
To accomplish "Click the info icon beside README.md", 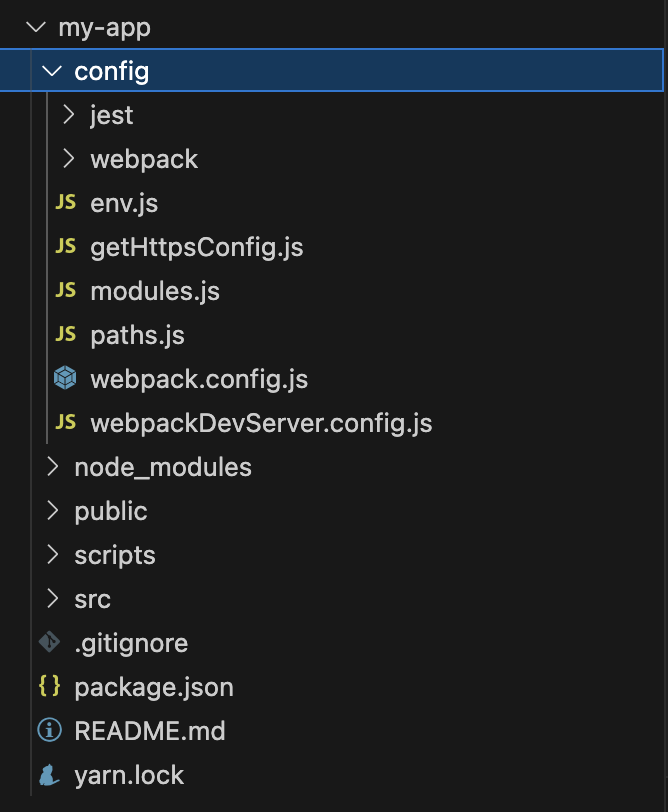I will coord(49,731).
